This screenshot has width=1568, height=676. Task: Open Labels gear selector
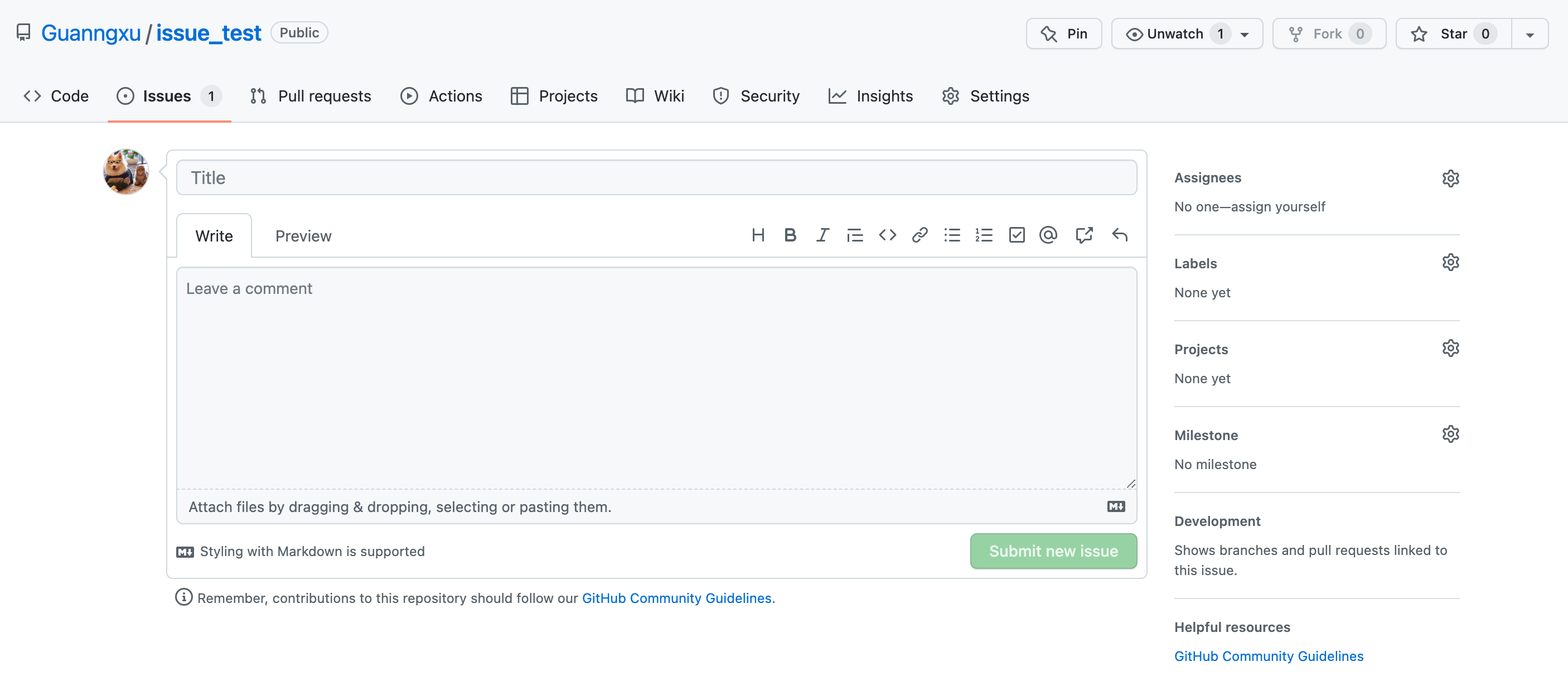1450,263
